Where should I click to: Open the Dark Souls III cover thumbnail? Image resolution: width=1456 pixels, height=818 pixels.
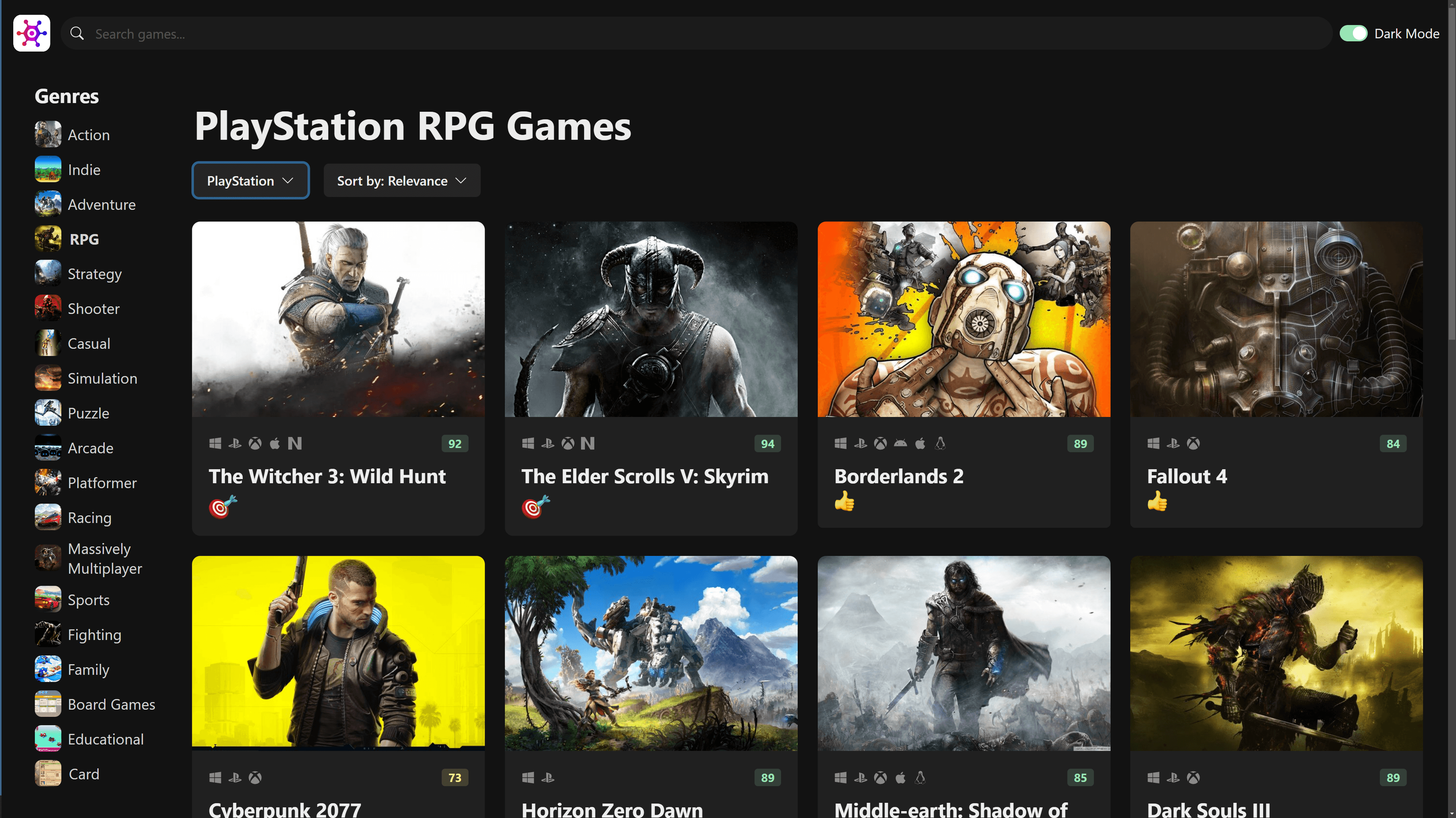[1276, 653]
